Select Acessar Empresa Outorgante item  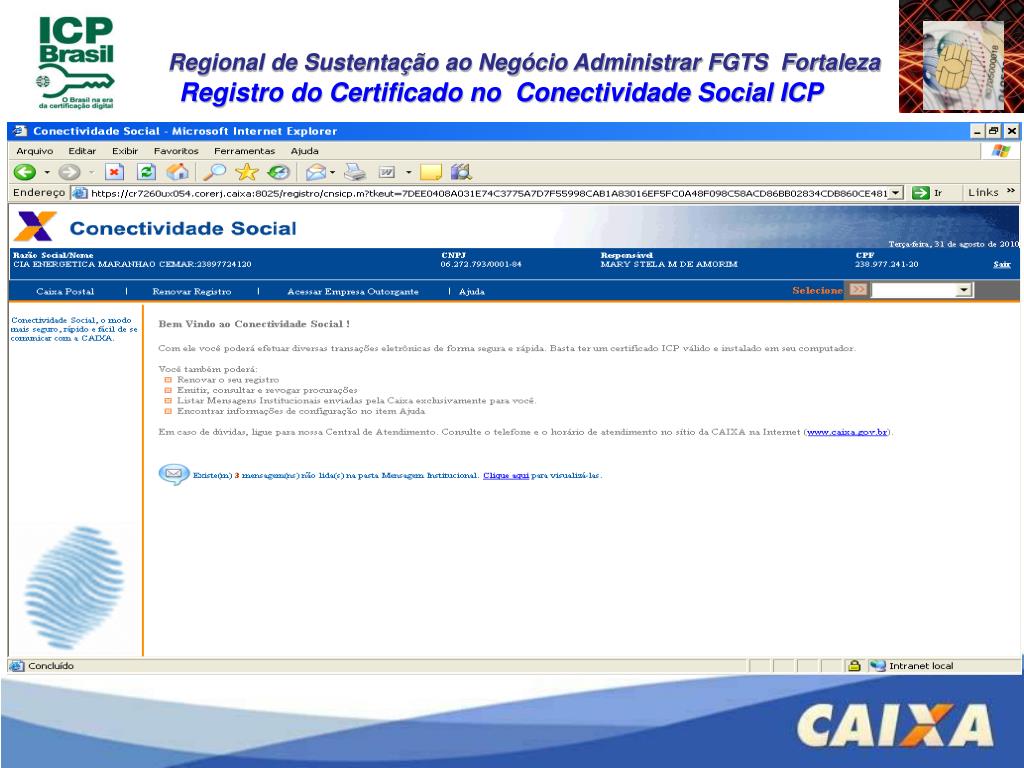click(353, 291)
